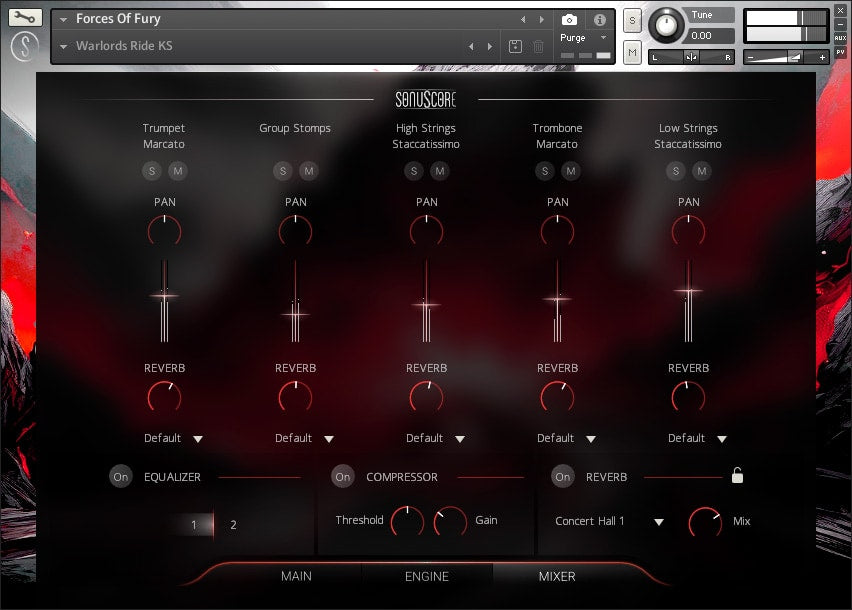Switch to the MAIN tab

point(296,576)
